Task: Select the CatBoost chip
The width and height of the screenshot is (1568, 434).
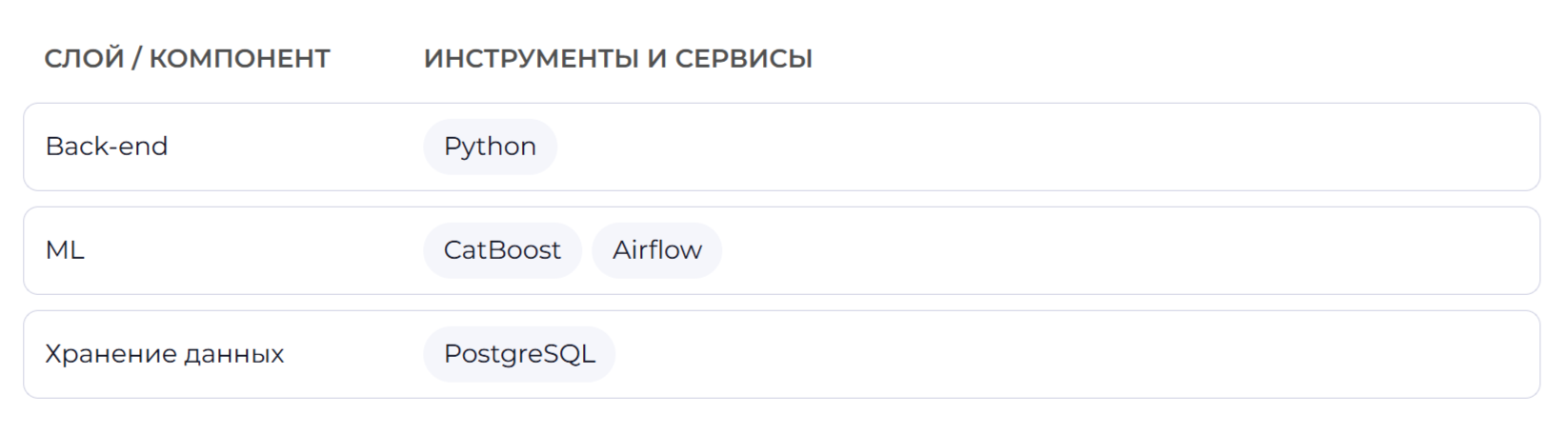Action: 502,250
